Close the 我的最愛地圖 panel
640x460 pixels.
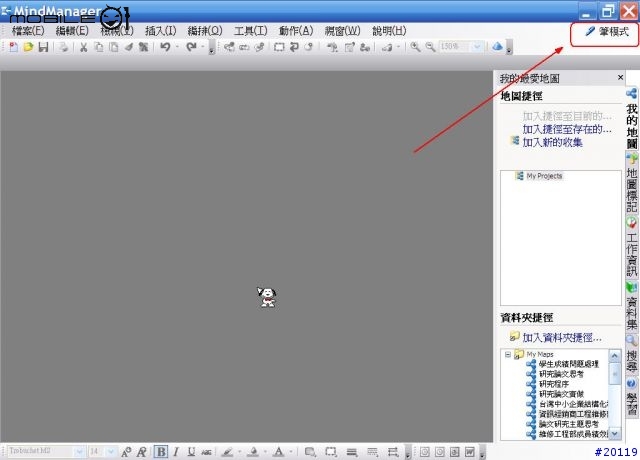click(620, 77)
